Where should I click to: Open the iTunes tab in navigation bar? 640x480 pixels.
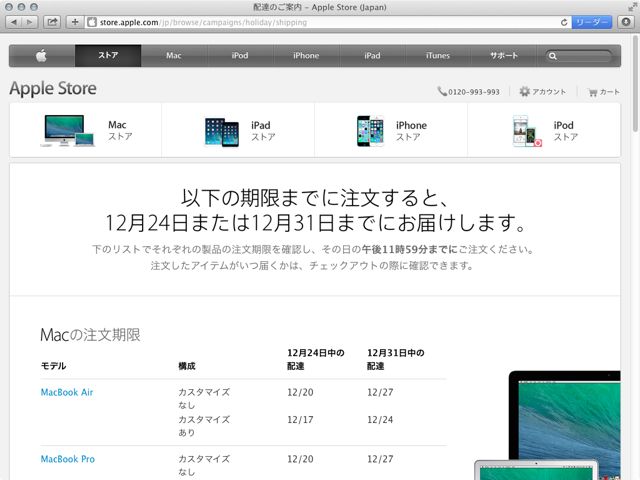438,56
